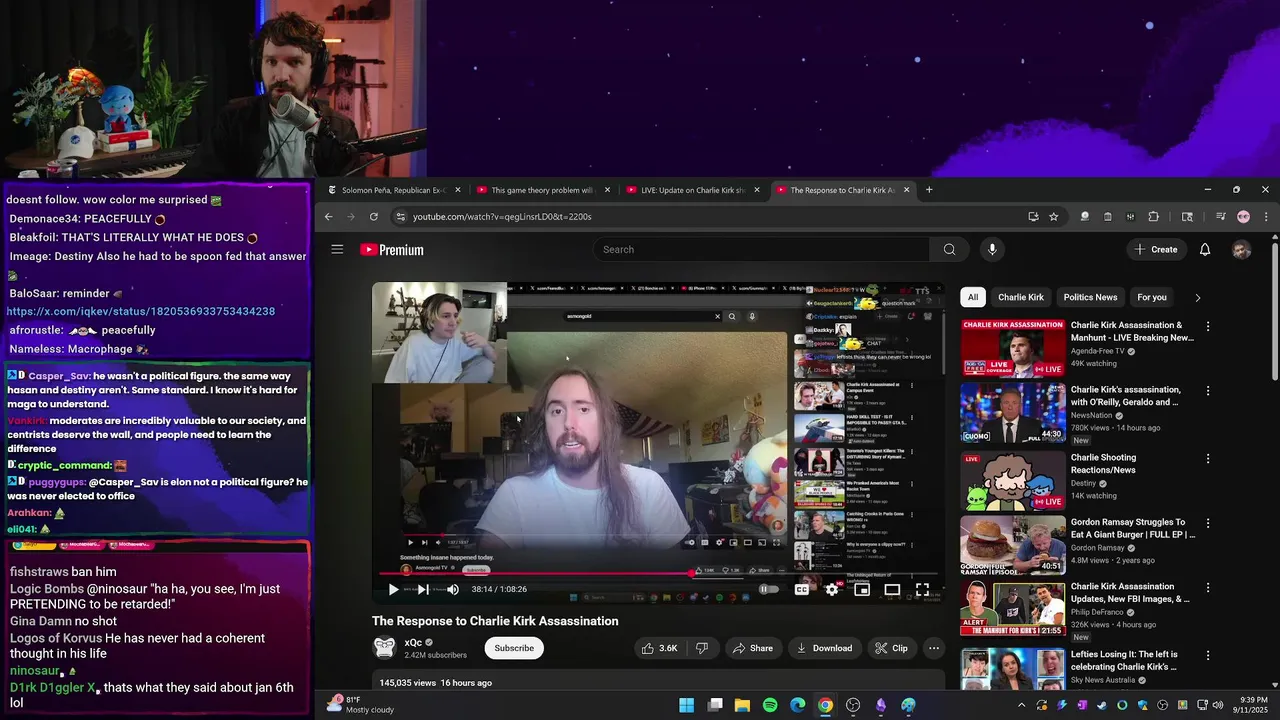Open Spotify from taskbar
The image size is (1280, 720).
[x=770, y=705]
